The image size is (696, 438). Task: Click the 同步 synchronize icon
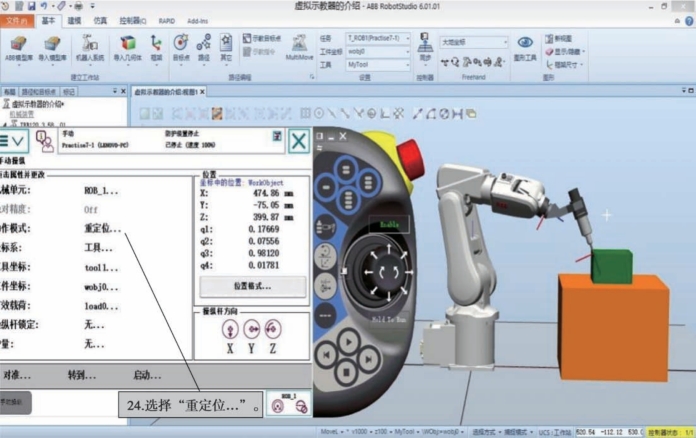(x=425, y=47)
